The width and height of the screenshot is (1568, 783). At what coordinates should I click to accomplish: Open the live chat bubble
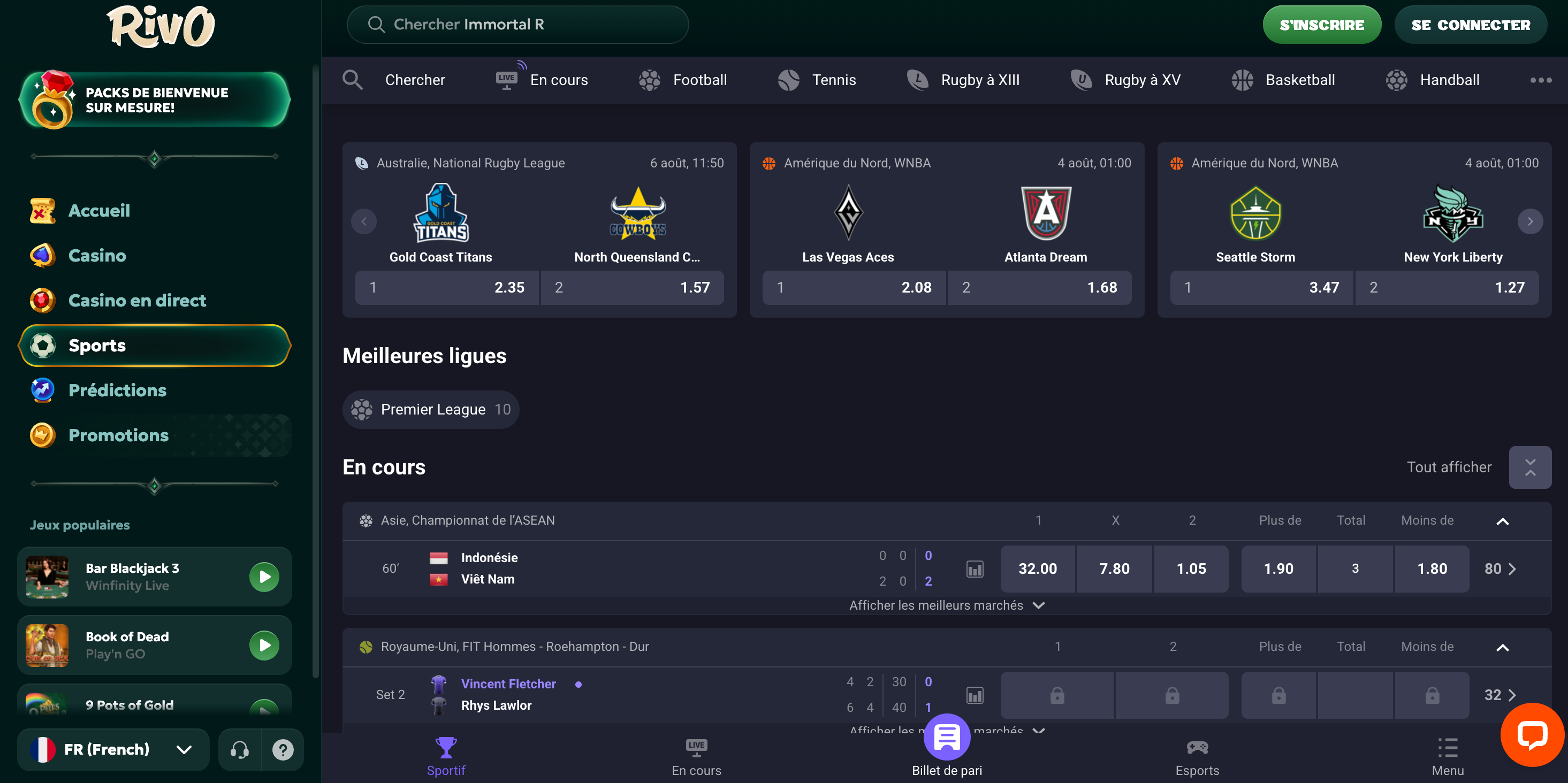[x=1532, y=735]
